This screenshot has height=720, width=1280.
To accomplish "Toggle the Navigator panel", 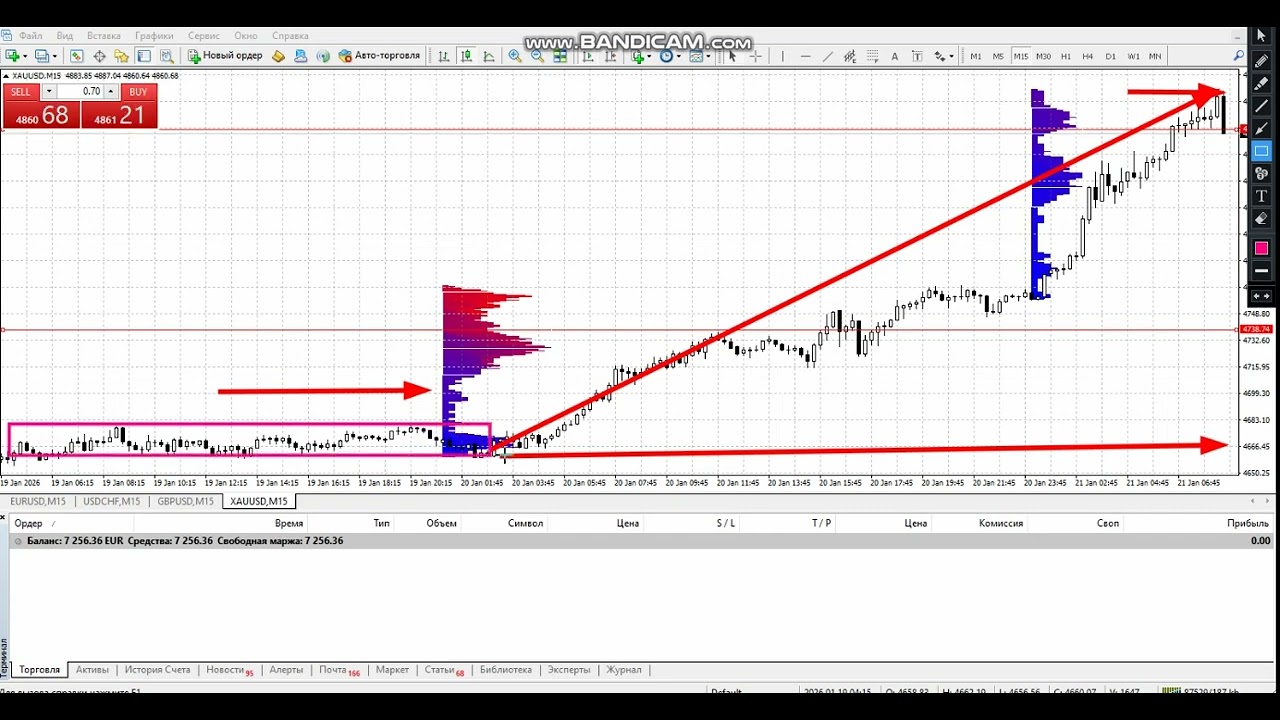I will tap(121, 56).
